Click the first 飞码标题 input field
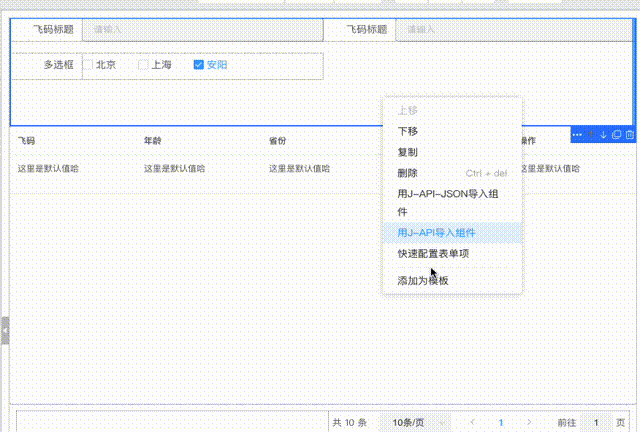 click(x=200, y=30)
